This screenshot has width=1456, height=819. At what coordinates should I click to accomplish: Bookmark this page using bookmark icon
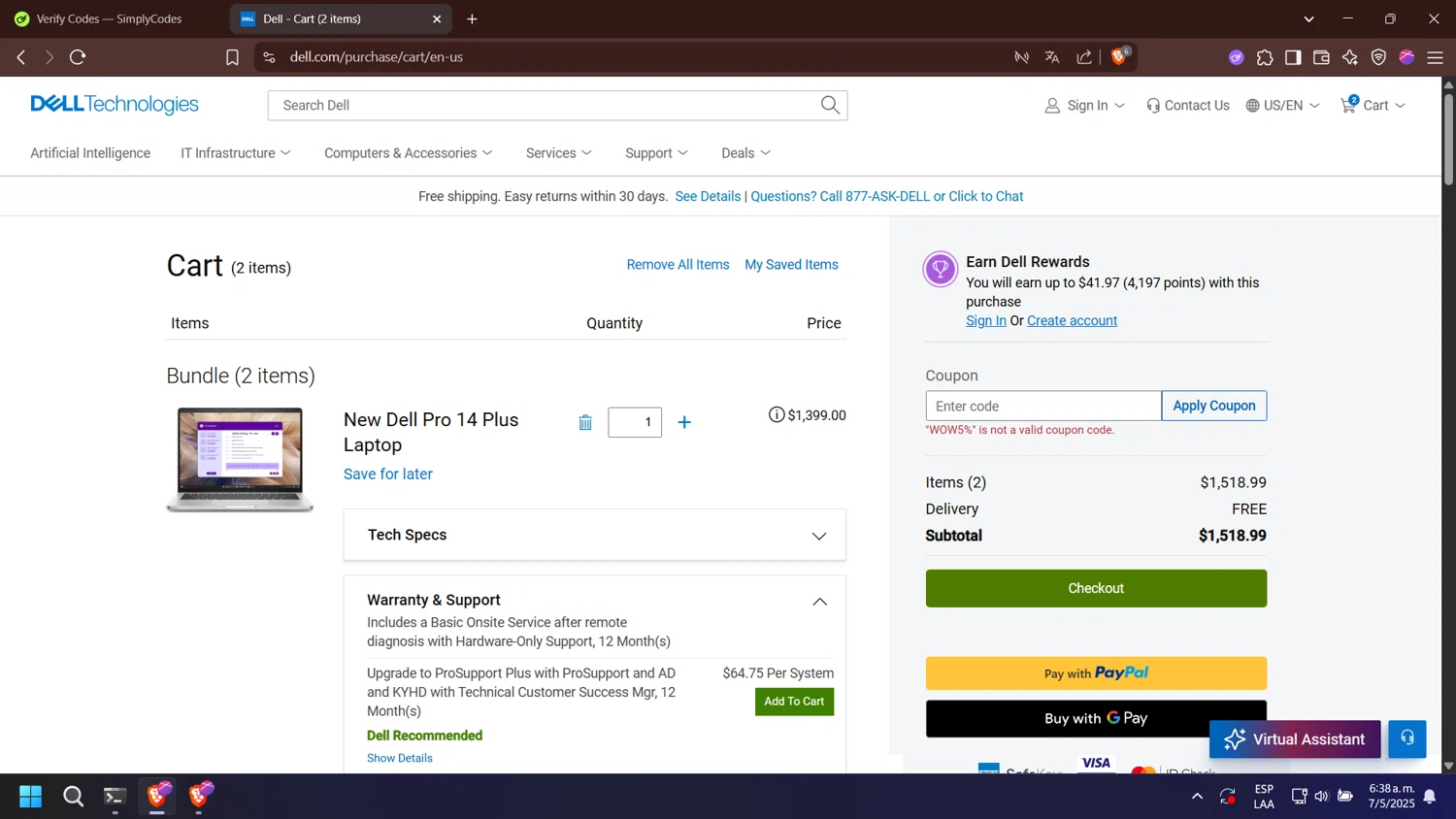(232, 57)
